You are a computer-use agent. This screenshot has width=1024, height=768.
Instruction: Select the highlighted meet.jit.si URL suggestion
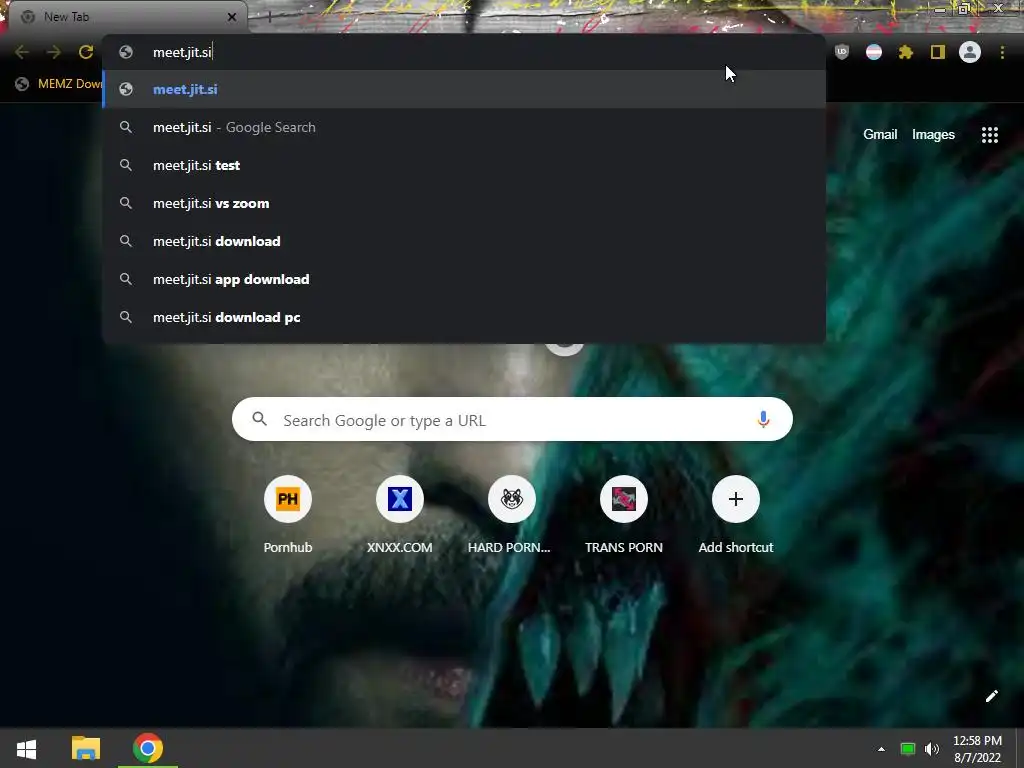(x=465, y=89)
